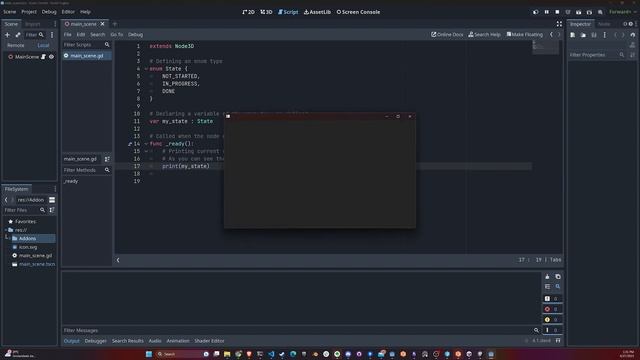Viewport: 640px width, 360px height.
Task: Toggle warning messages filter
Action: click(552, 320)
